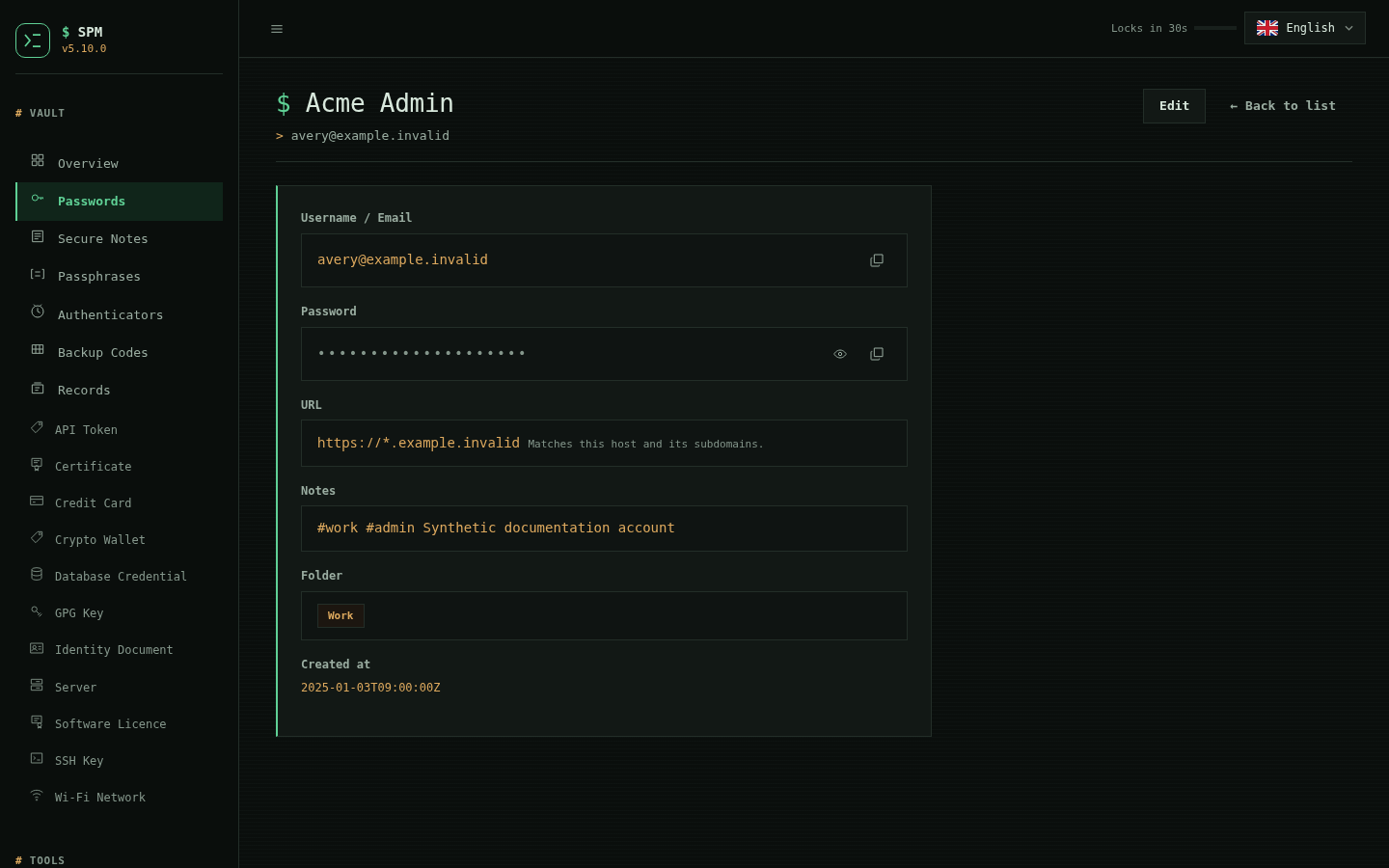Screen dimensions: 1389x868
Task: Click the Passphrases bracket icon
Action: click(38, 274)
